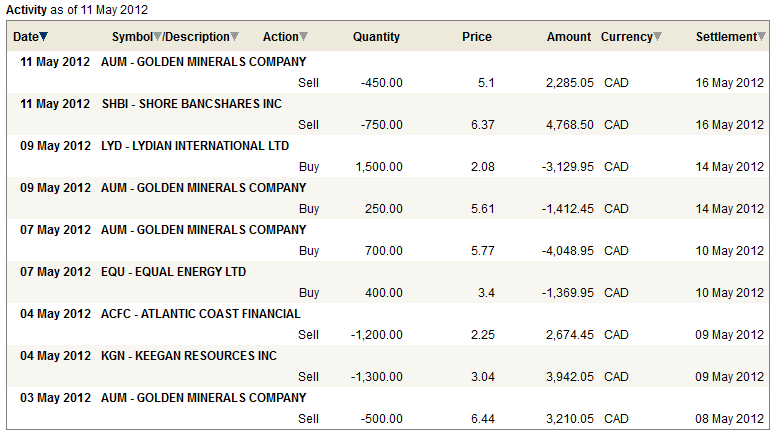This screenshot has height=443, width=778.
Task: Click the Quantity column header
Action: (376, 38)
